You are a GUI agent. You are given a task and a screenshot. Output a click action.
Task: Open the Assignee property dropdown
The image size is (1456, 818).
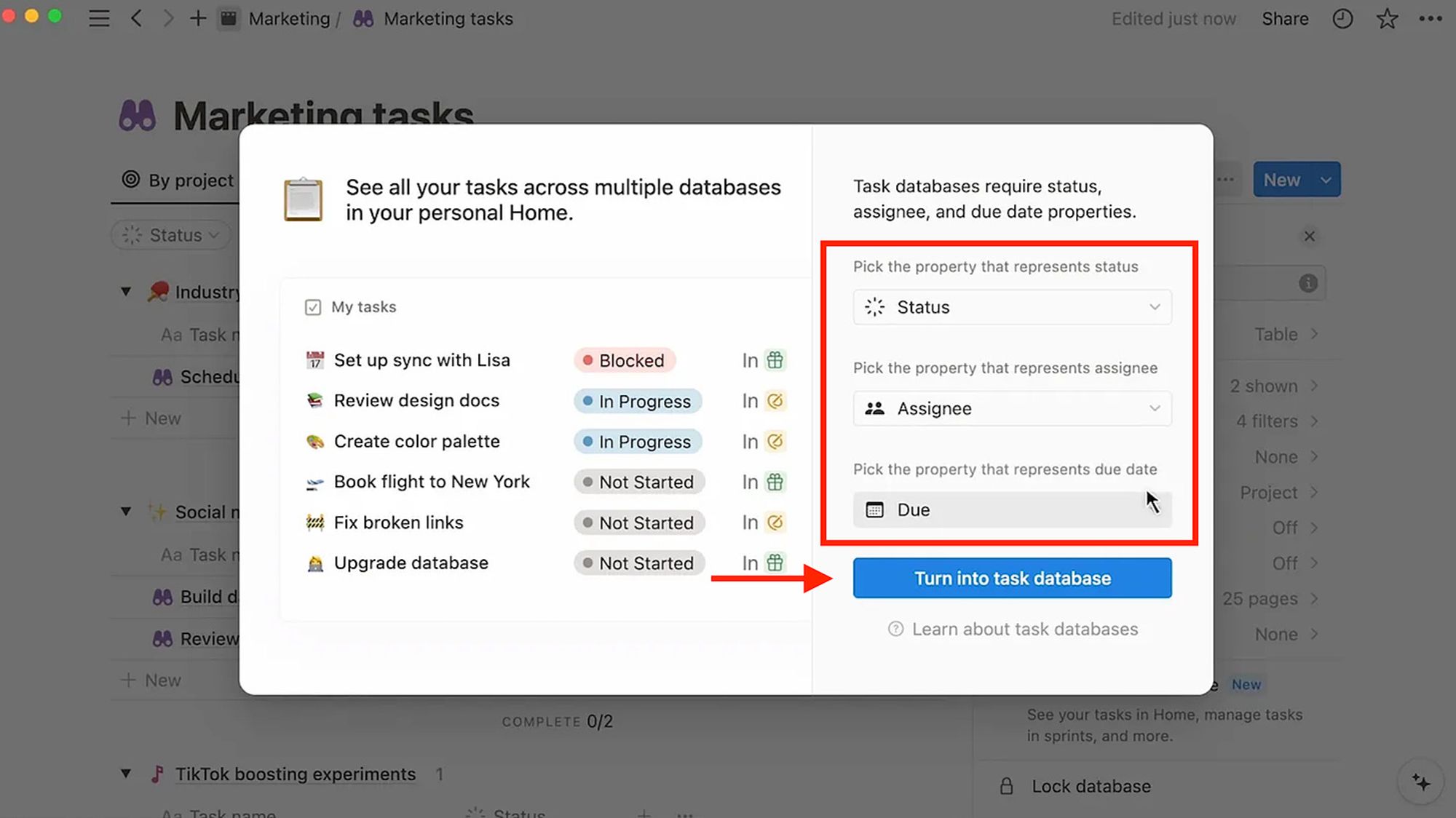1012,408
